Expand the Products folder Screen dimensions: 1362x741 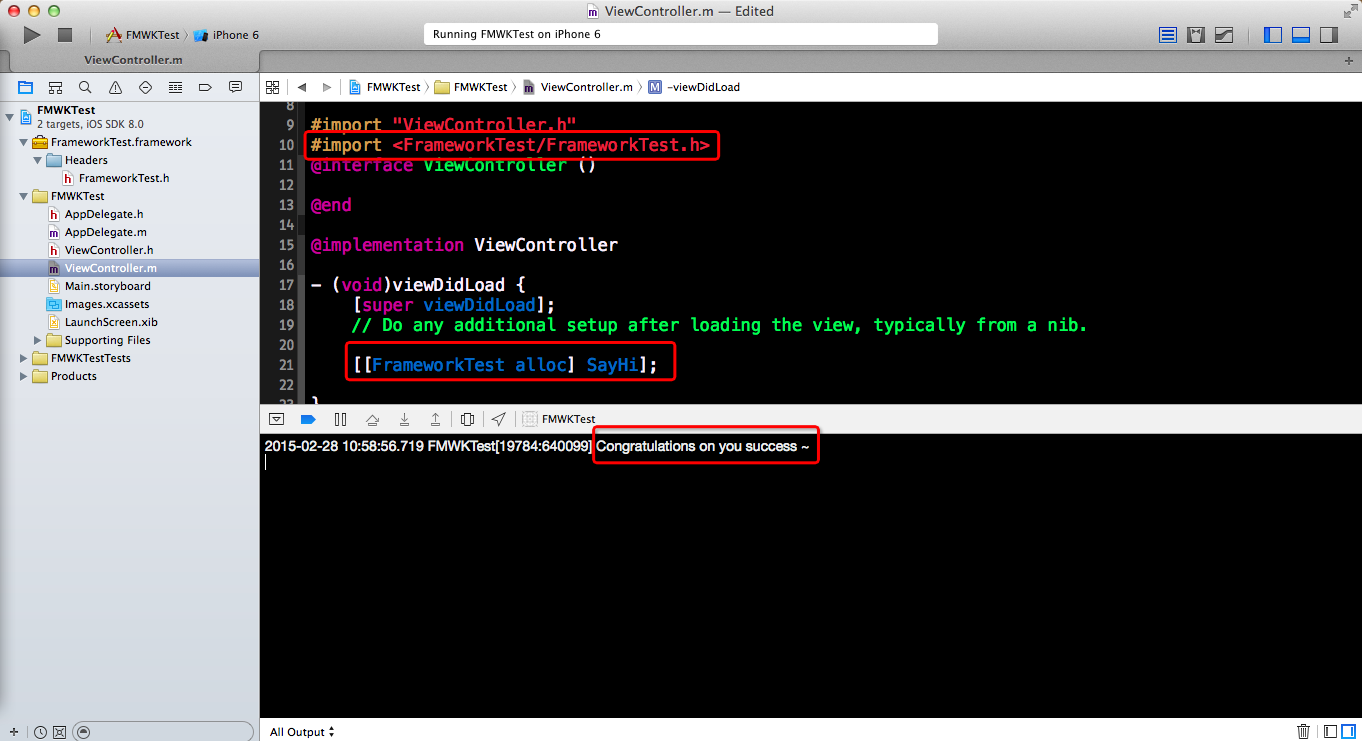click(x=24, y=376)
